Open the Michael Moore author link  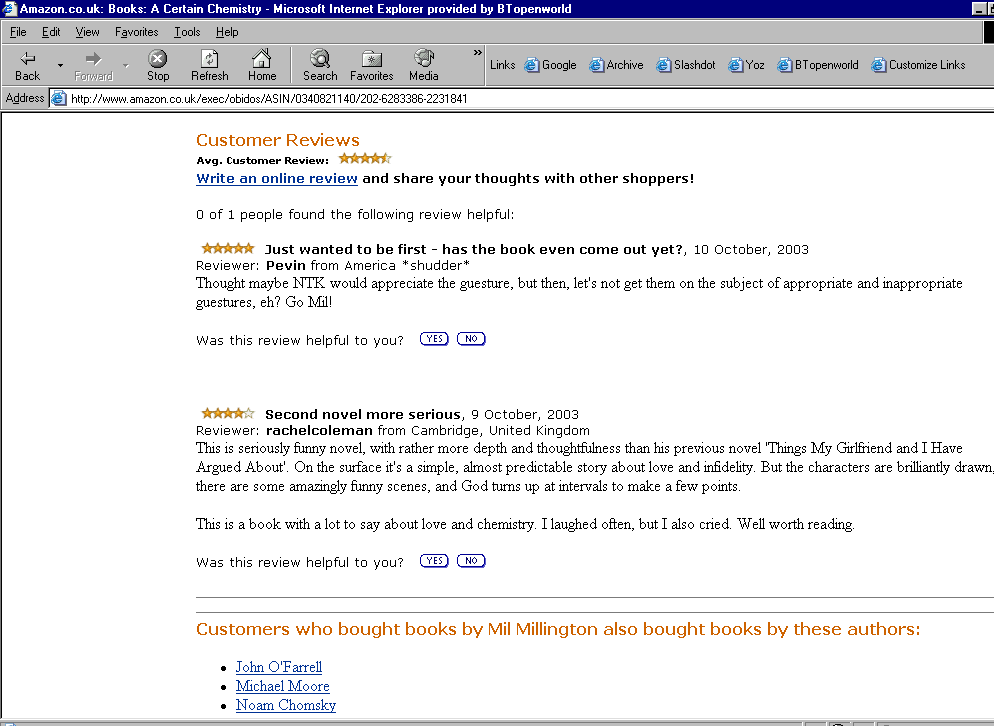[283, 686]
